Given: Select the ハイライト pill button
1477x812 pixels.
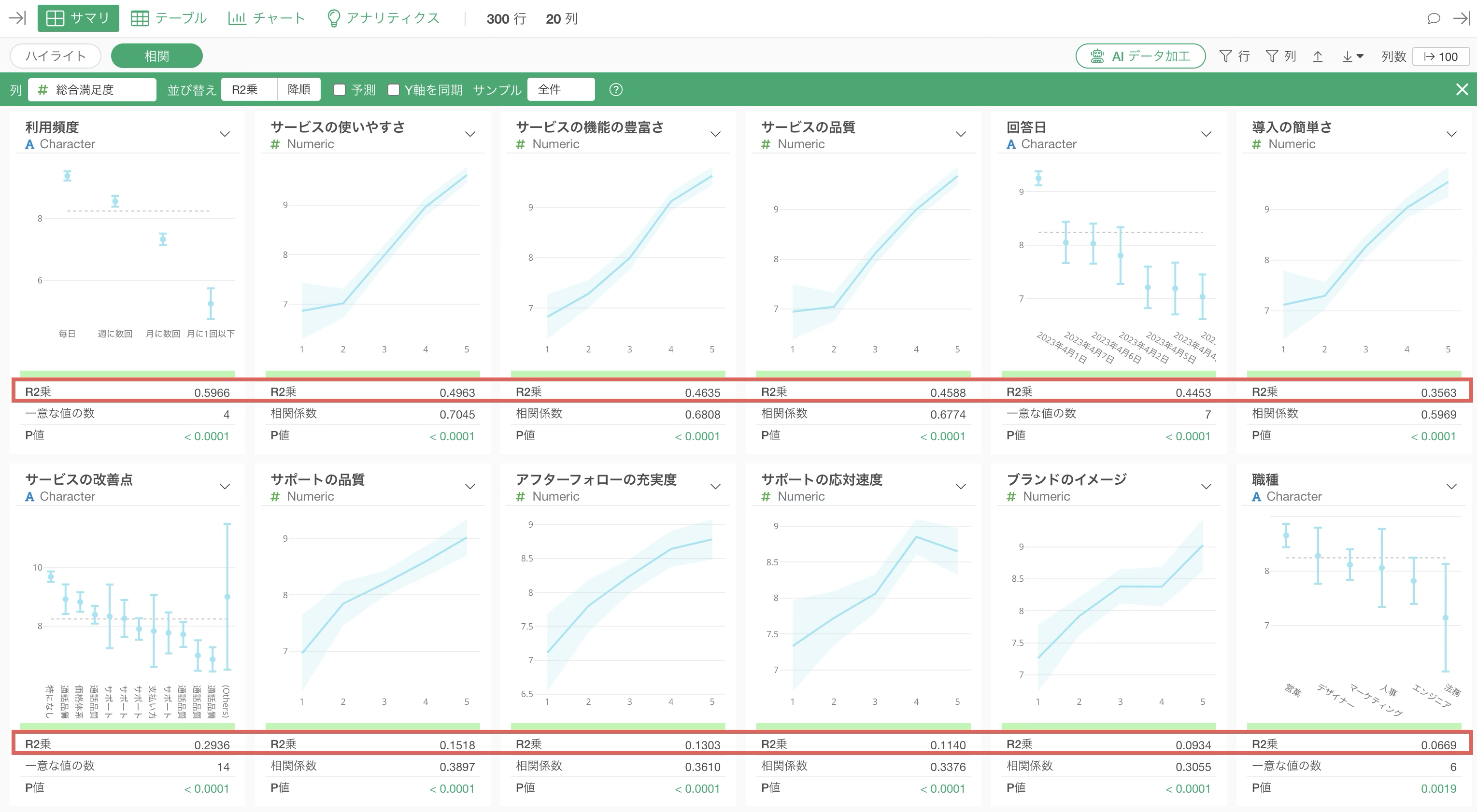Looking at the screenshot, I should pyautogui.click(x=56, y=56).
